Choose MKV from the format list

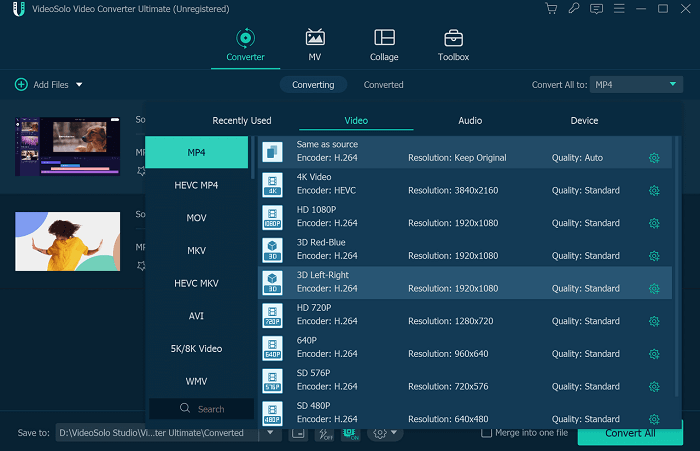196,251
